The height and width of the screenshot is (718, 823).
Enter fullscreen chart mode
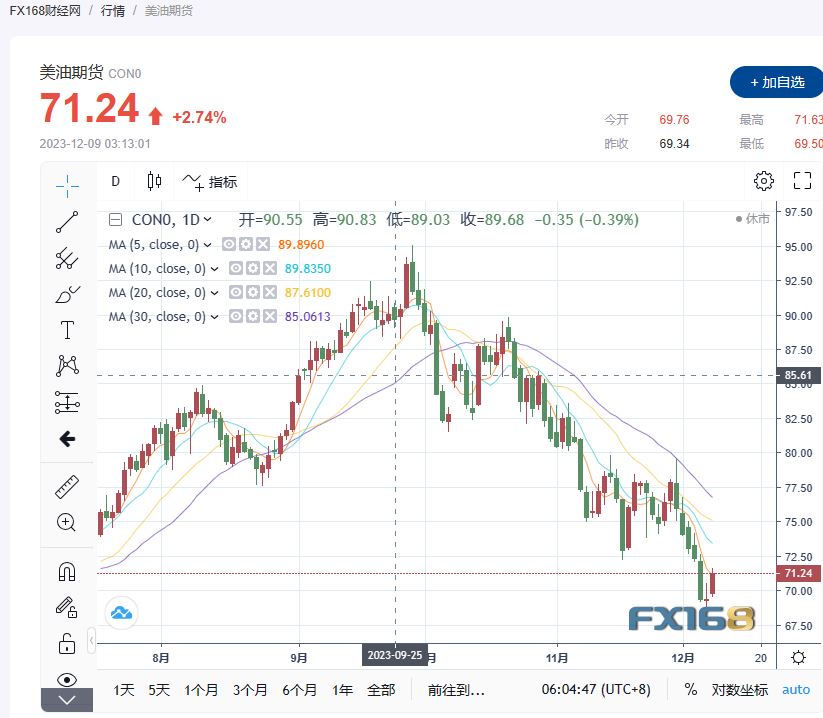click(801, 181)
